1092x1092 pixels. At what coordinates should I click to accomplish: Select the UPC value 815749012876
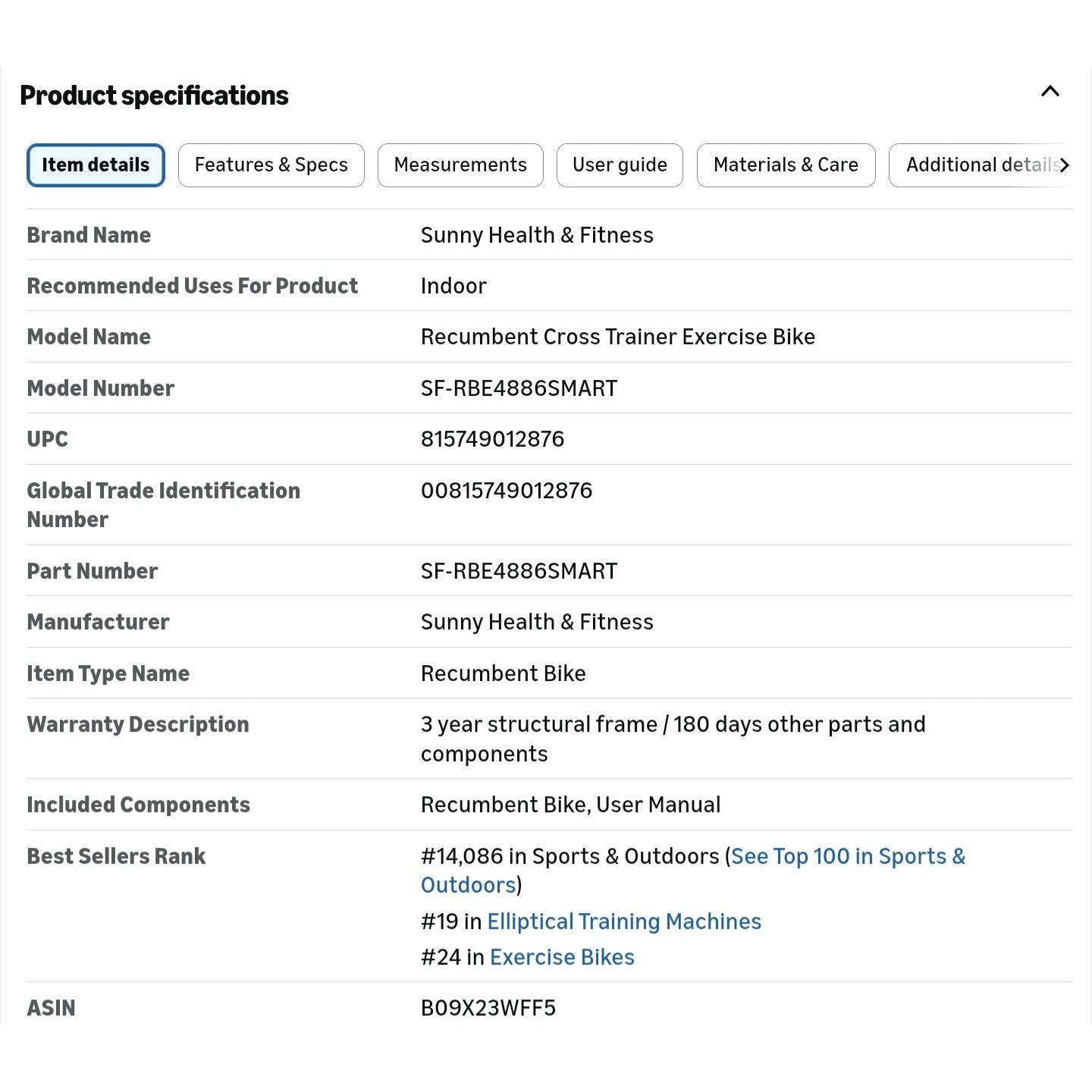tap(493, 439)
